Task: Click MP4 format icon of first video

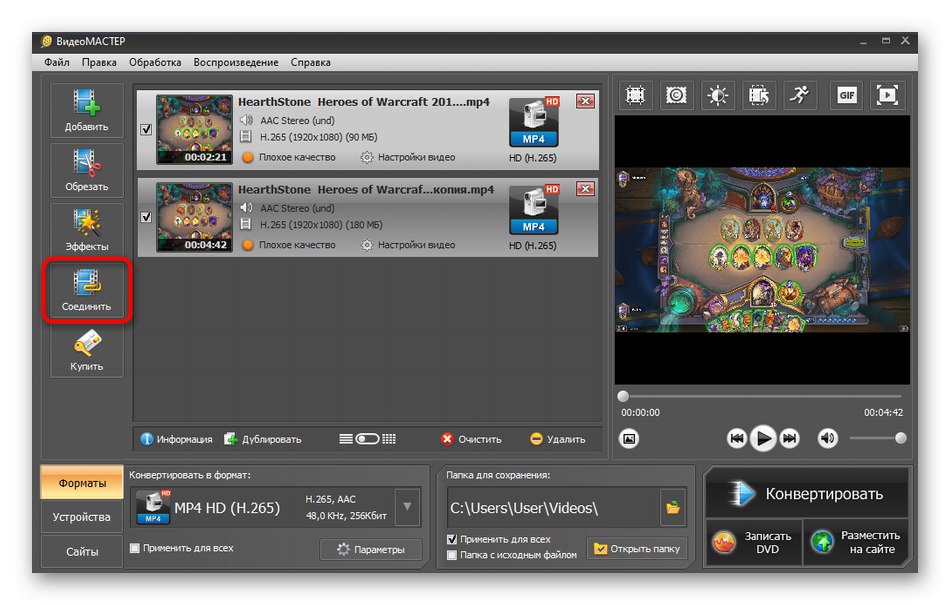Action: click(534, 121)
